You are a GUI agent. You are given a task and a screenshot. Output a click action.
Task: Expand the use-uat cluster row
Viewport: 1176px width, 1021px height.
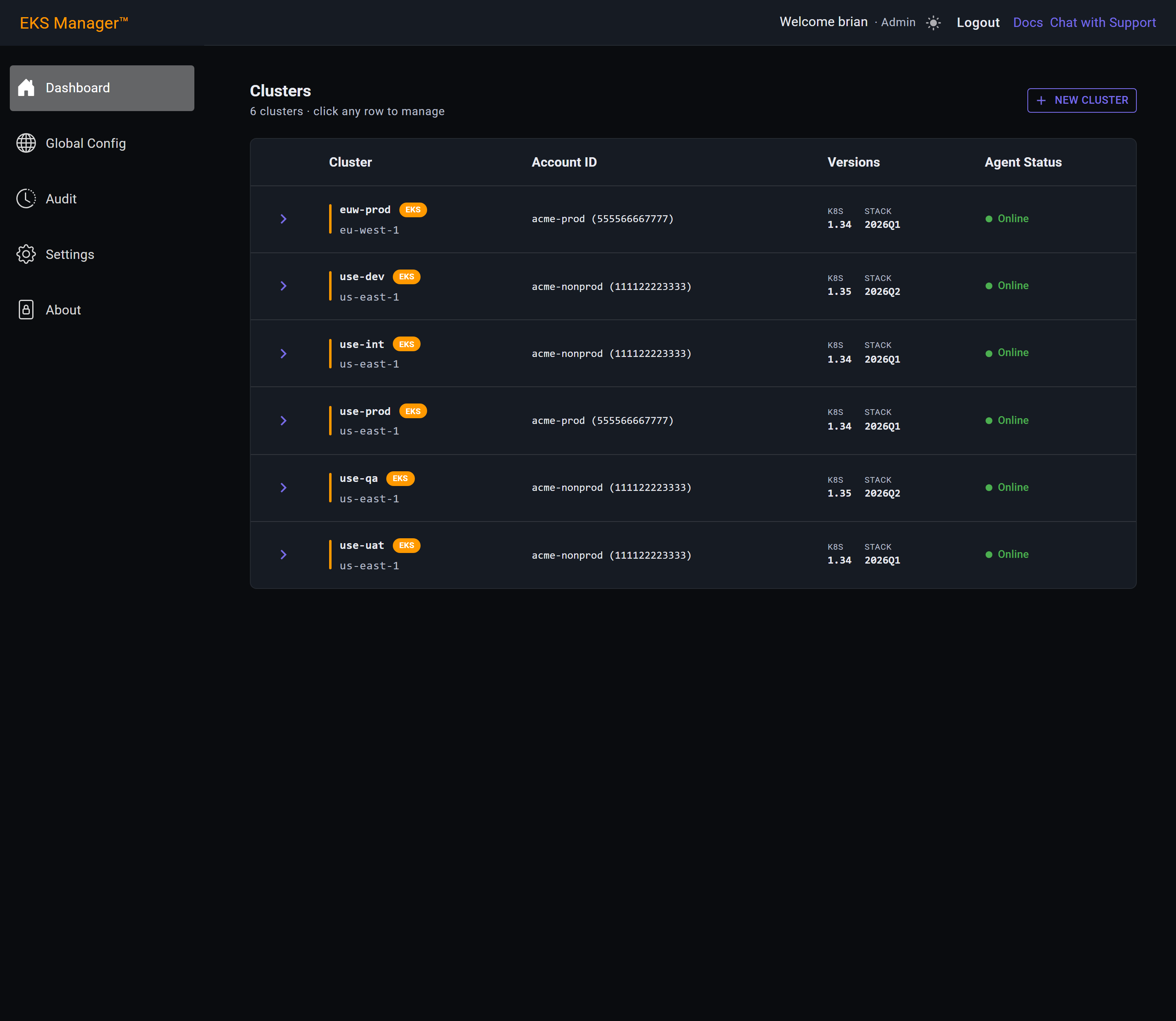click(283, 555)
